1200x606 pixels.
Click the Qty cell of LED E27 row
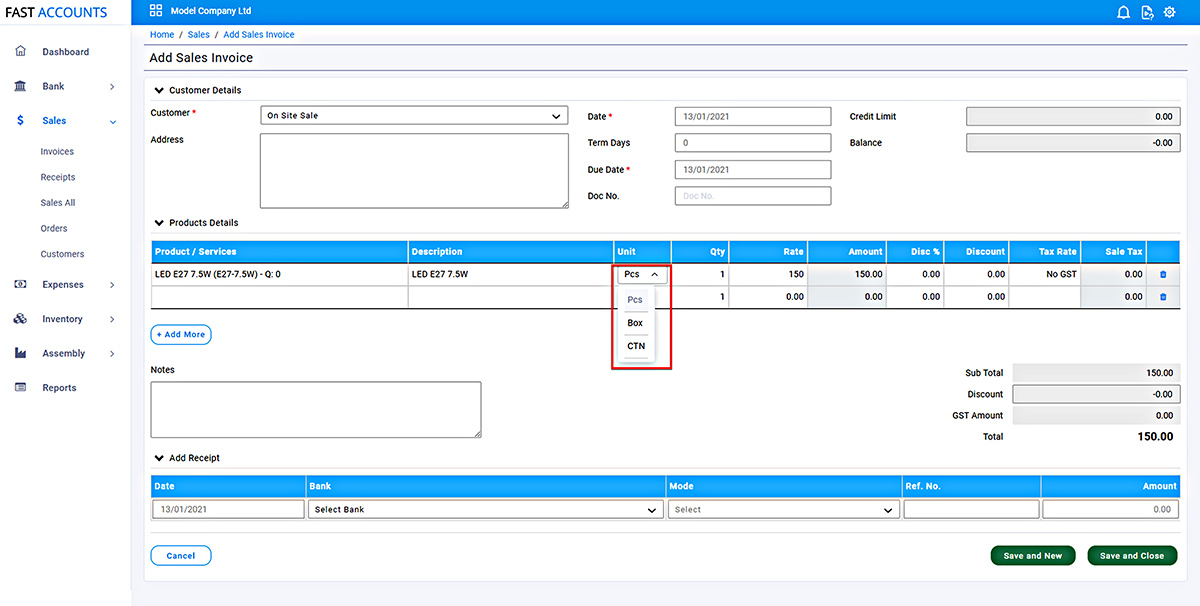(700, 274)
